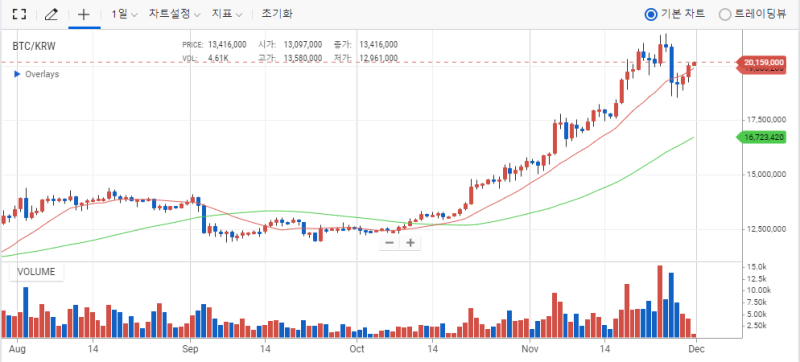The width and height of the screenshot is (800, 362).
Task: Open the 지표 indicators dropdown
Action: [x=227, y=14]
